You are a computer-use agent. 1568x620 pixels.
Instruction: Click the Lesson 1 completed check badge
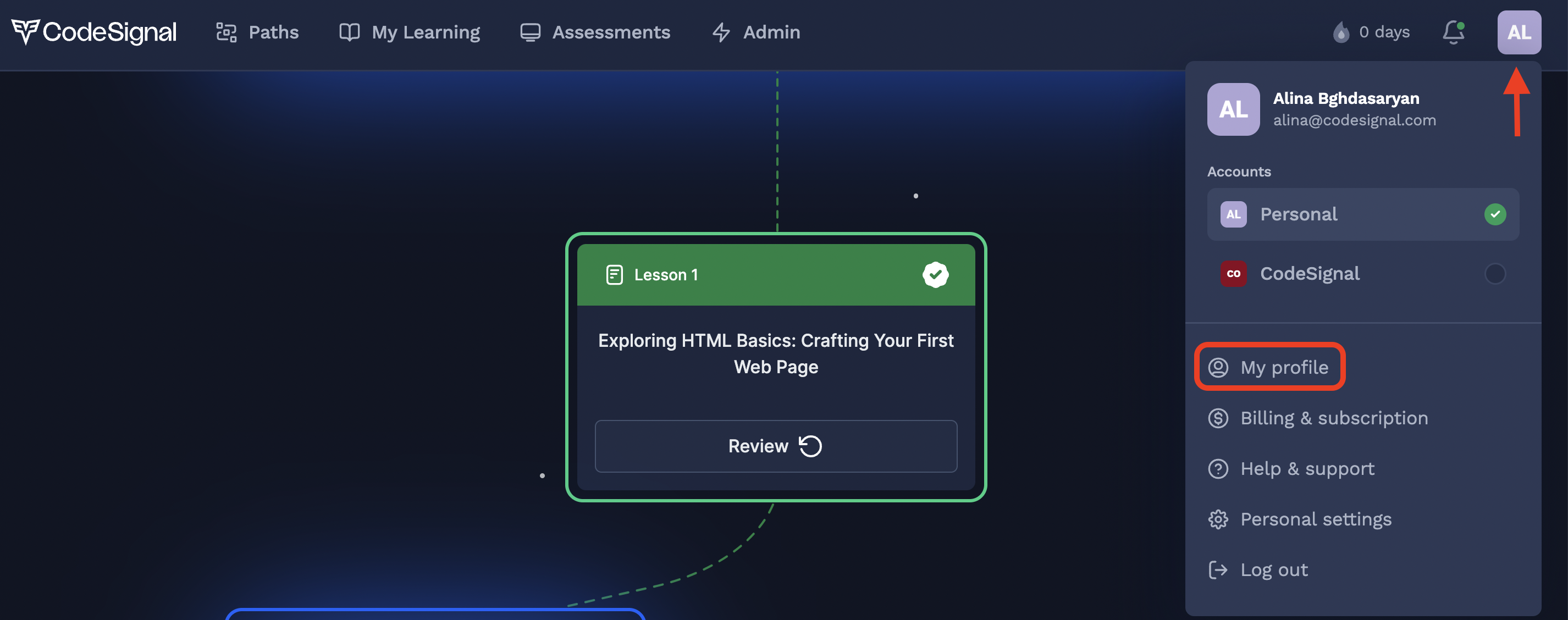[x=935, y=274]
